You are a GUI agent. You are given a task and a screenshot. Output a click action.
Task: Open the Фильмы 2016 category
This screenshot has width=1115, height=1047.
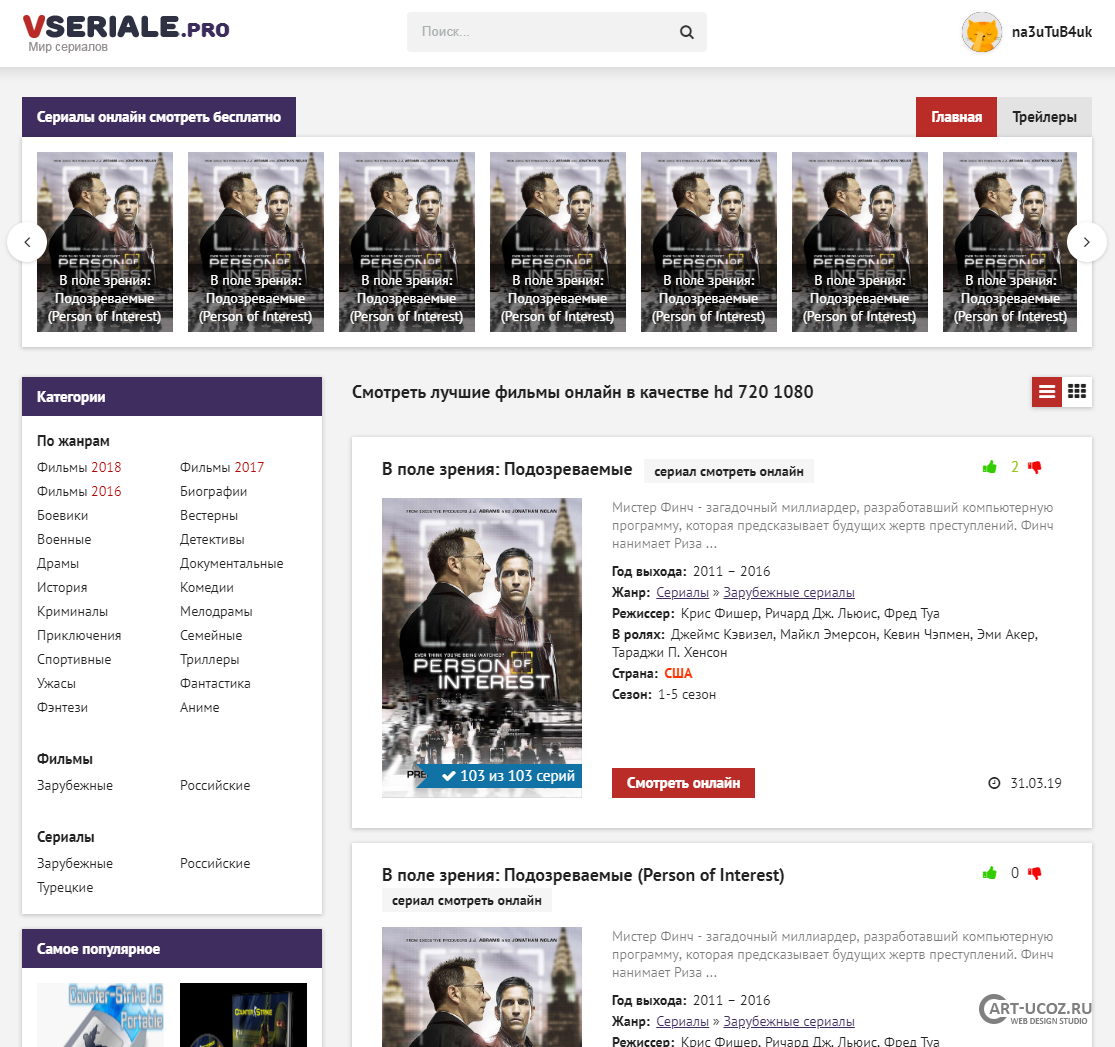[79, 491]
